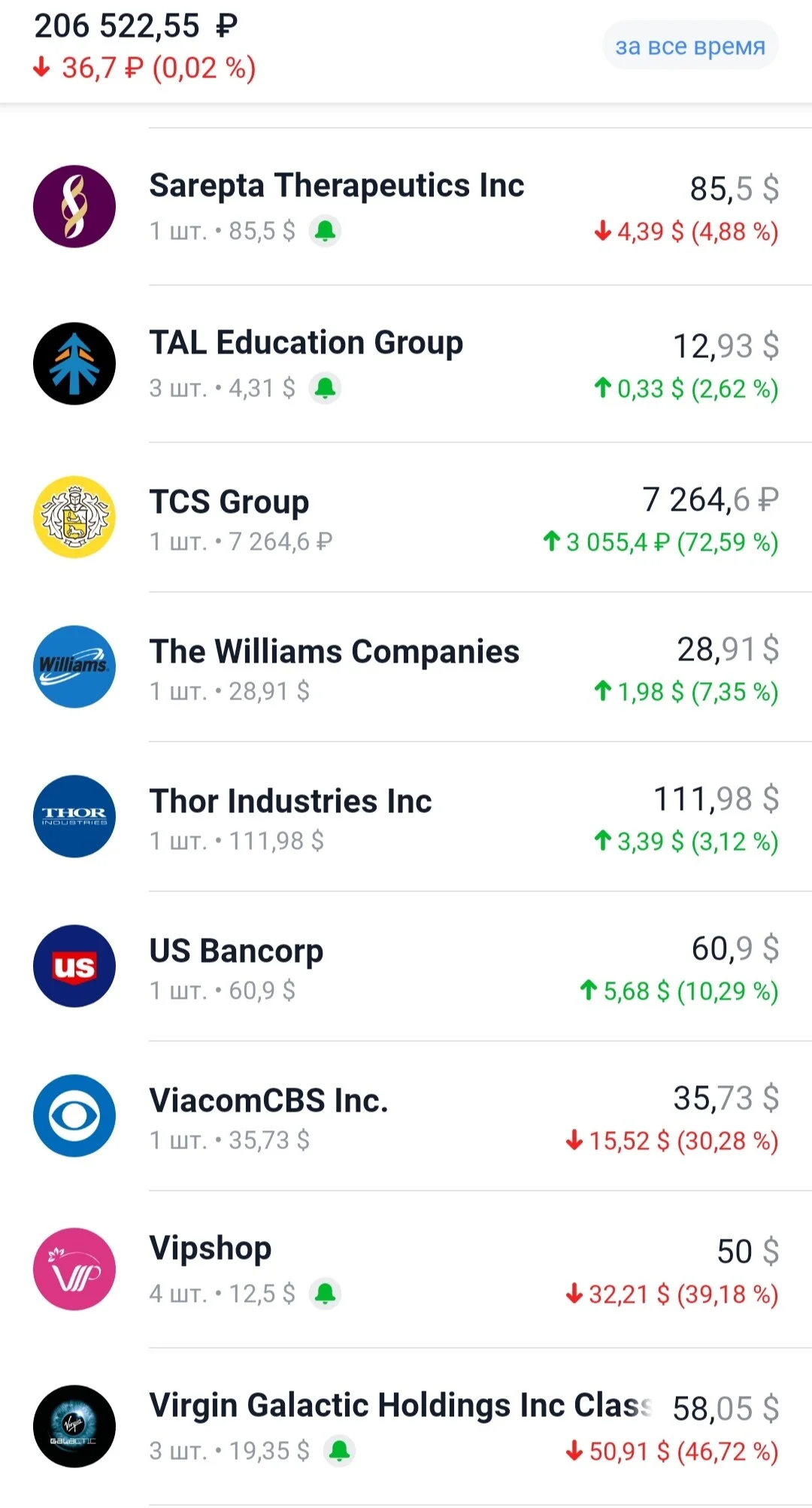Tap the Williams Companies blue logo
The width and height of the screenshot is (812, 1508).
pos(74,666)
